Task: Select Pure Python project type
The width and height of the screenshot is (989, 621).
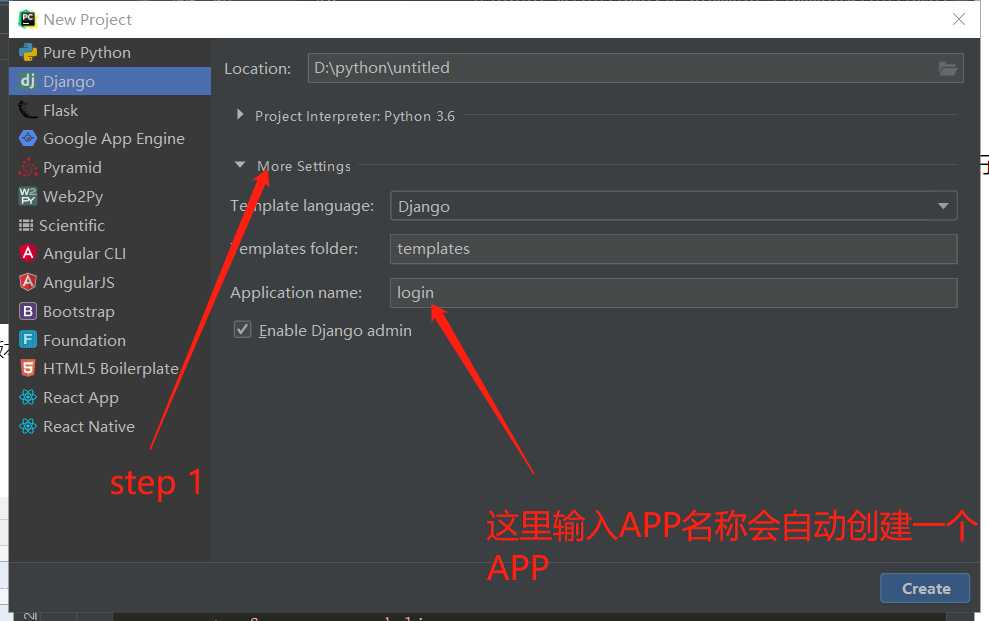Action: 110,52
